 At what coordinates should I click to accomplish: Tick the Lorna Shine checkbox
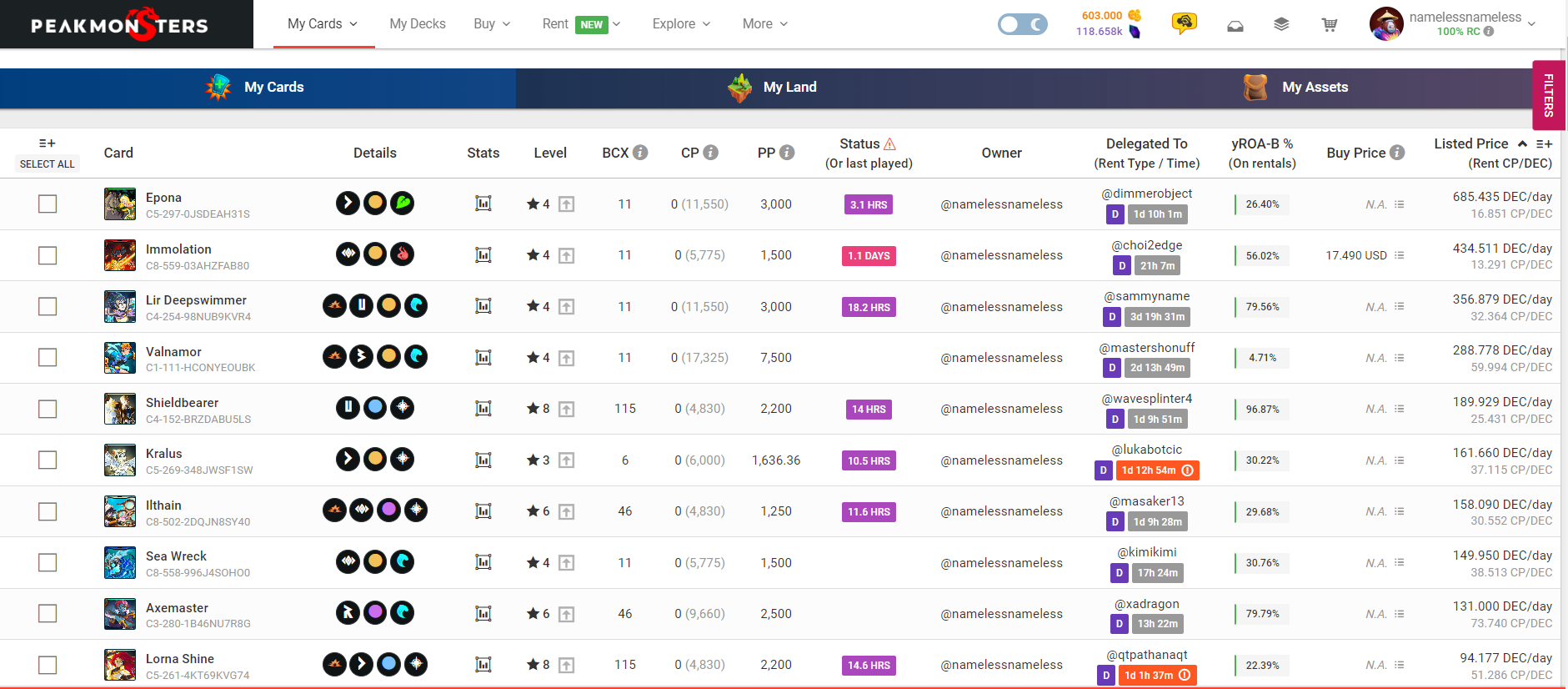(x=48, y=665)
